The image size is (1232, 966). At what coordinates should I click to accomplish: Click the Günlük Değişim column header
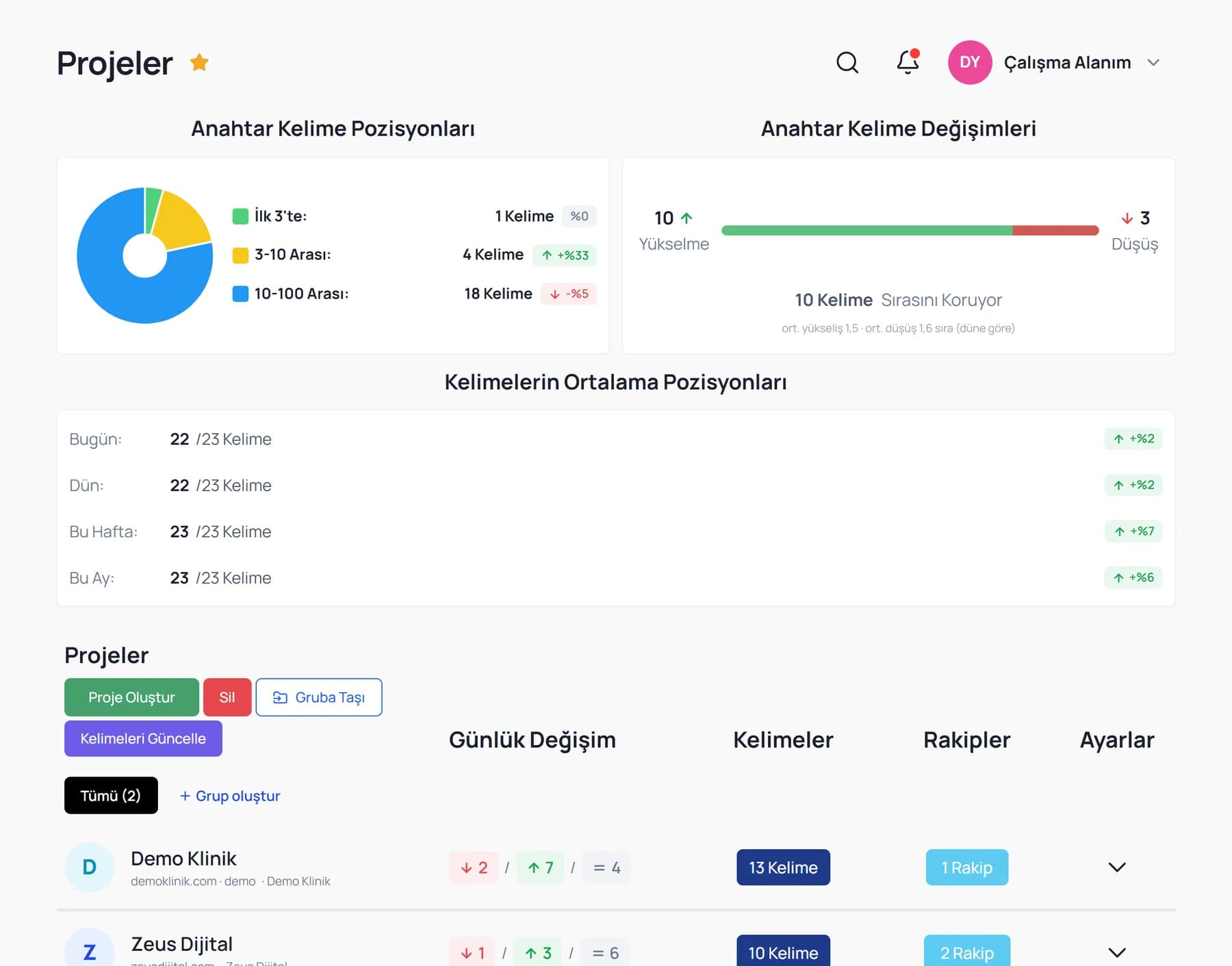[x=532, y=740]
